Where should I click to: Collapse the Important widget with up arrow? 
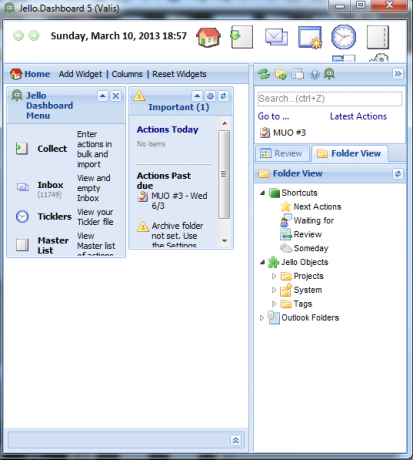pyautogui.click(x=197, y=96)
